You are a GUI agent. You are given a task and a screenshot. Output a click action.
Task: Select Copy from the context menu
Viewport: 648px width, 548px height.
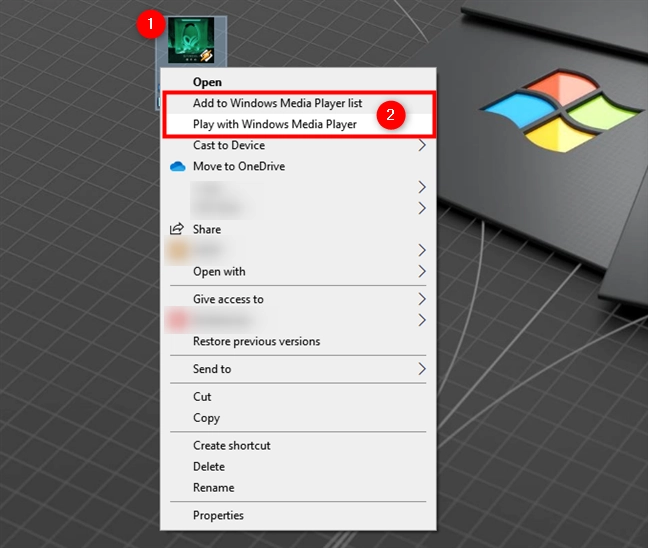pyautogui.click(x=298, y=418)
